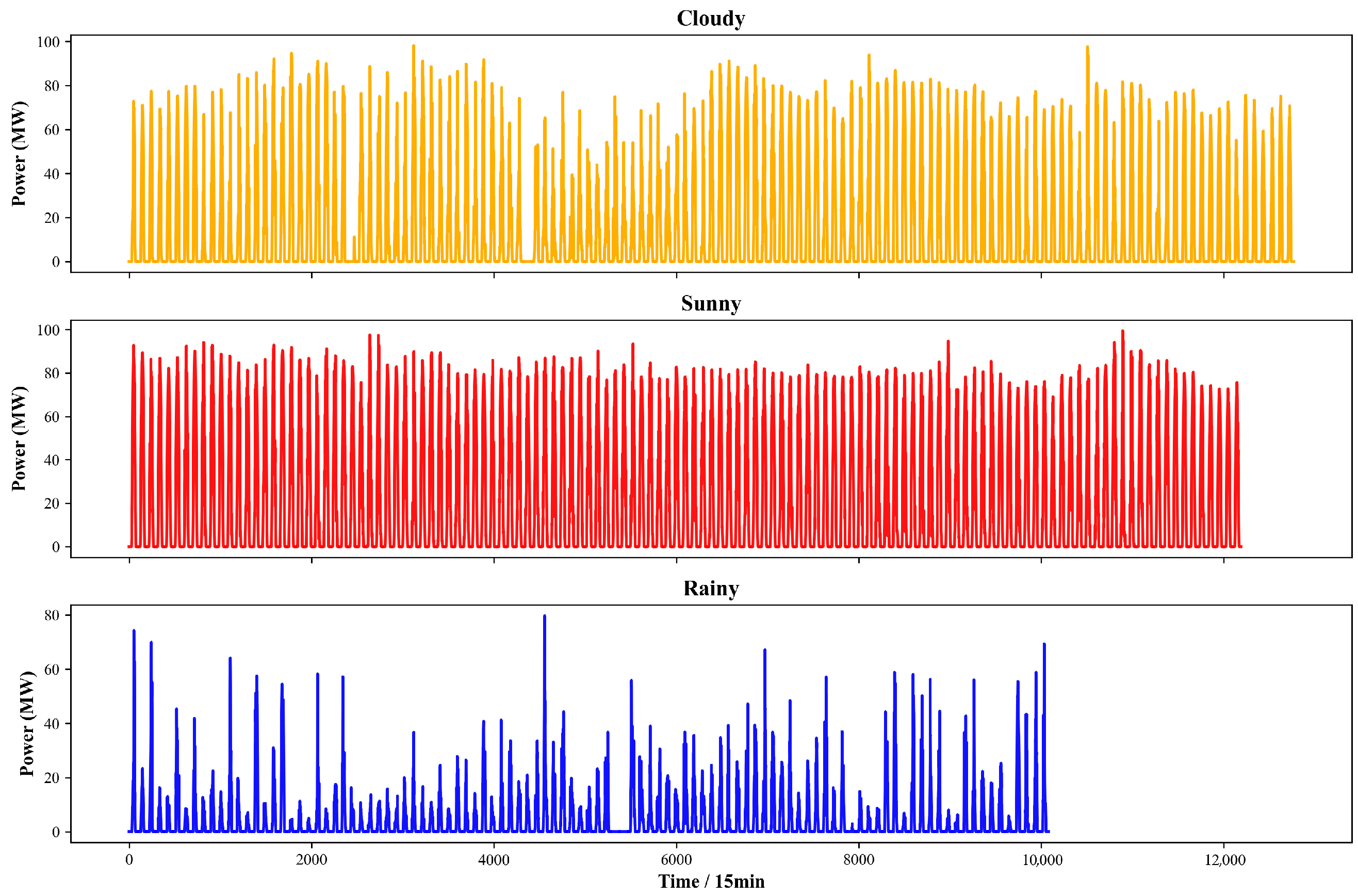
Task: Click the flat zero gap in the Rainy series
Action: [x=620, y=831]
